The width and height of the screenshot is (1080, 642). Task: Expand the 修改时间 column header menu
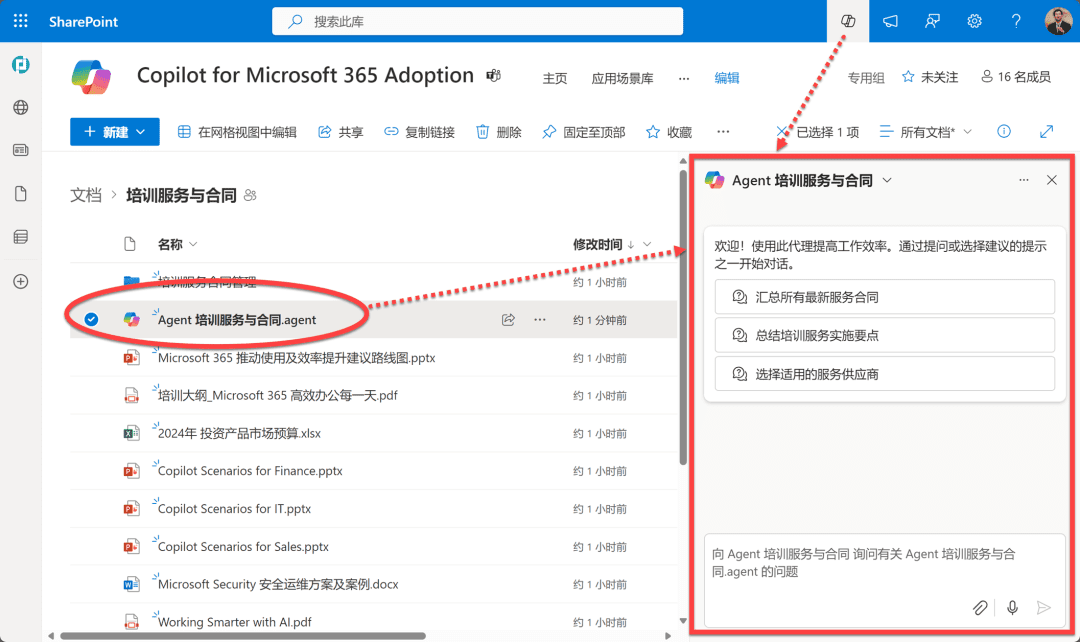coord(647,244)
